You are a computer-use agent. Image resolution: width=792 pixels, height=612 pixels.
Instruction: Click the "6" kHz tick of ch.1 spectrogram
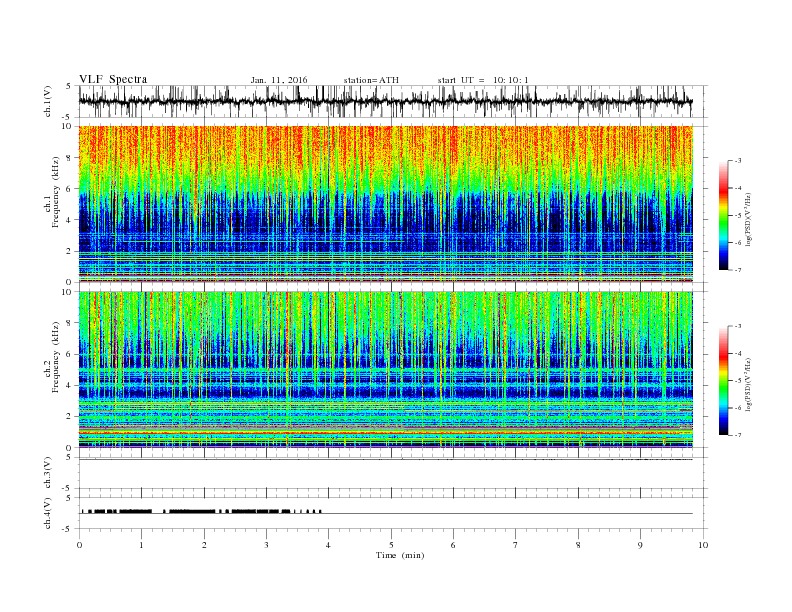pos(69,189)
